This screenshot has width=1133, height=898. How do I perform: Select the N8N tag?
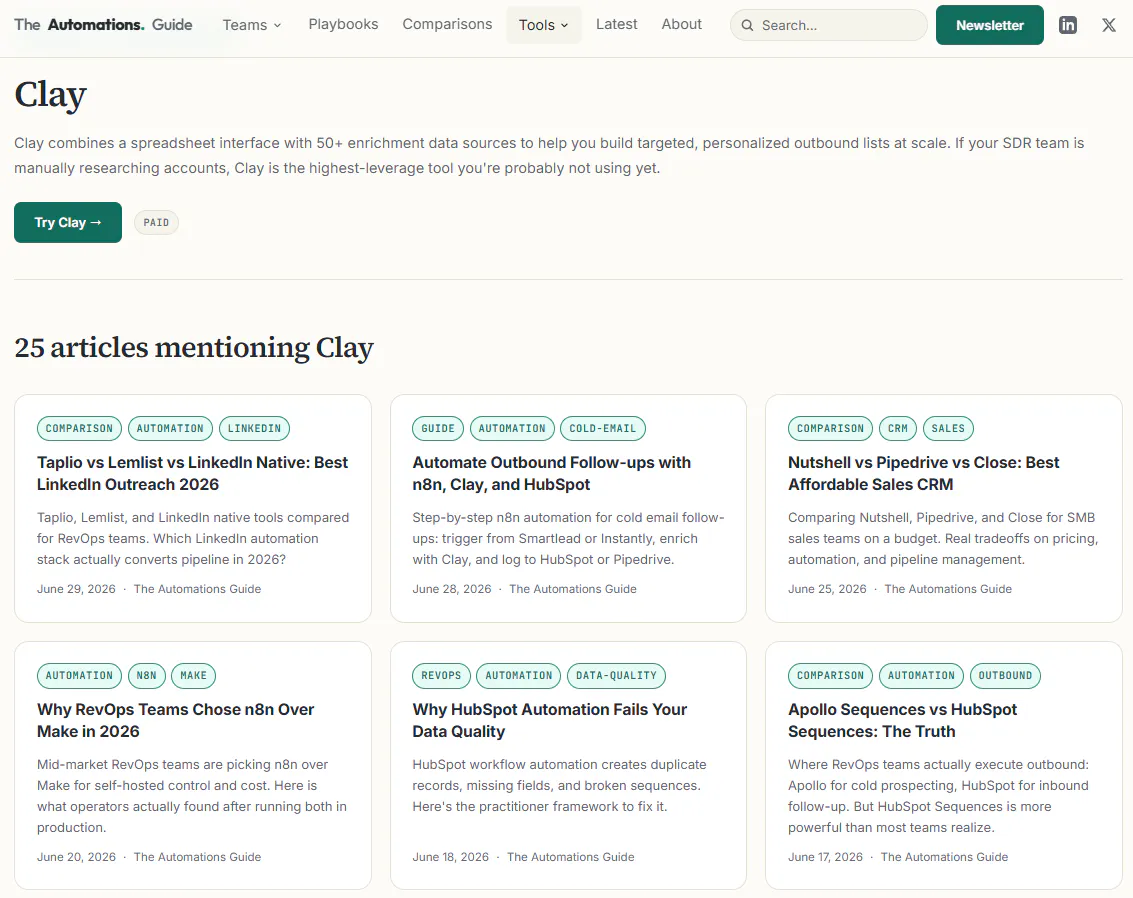[x=147, y=675]
